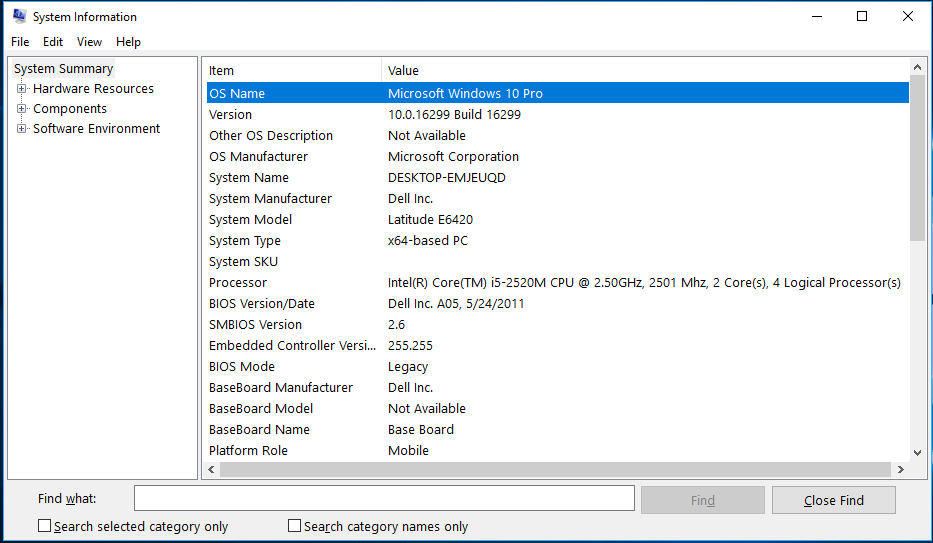
Task: Click the horizontal scrollbar left arrow
Action: point(211,469)
